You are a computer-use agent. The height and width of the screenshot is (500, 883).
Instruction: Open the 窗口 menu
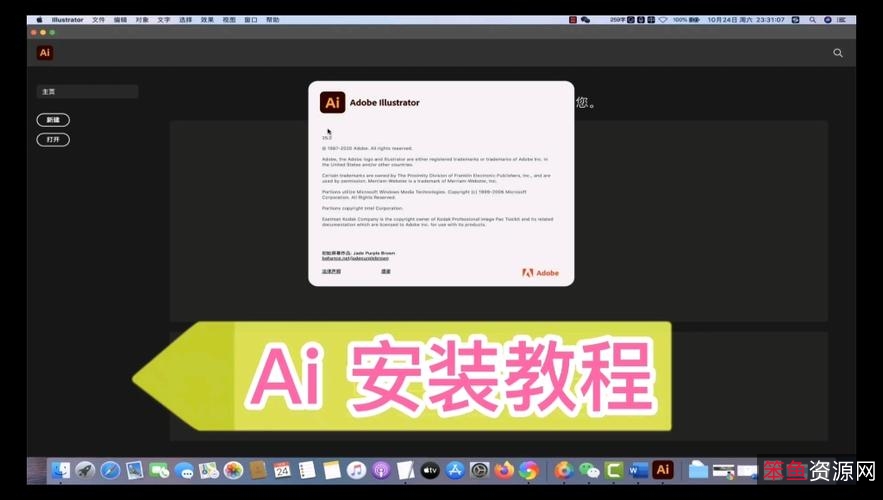[251, 20]
